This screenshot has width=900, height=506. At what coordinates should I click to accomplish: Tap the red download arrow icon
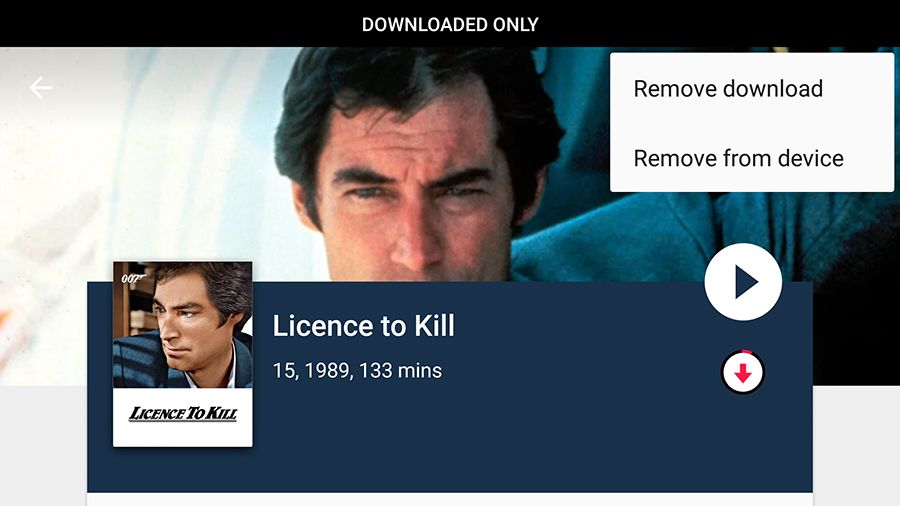743,372
